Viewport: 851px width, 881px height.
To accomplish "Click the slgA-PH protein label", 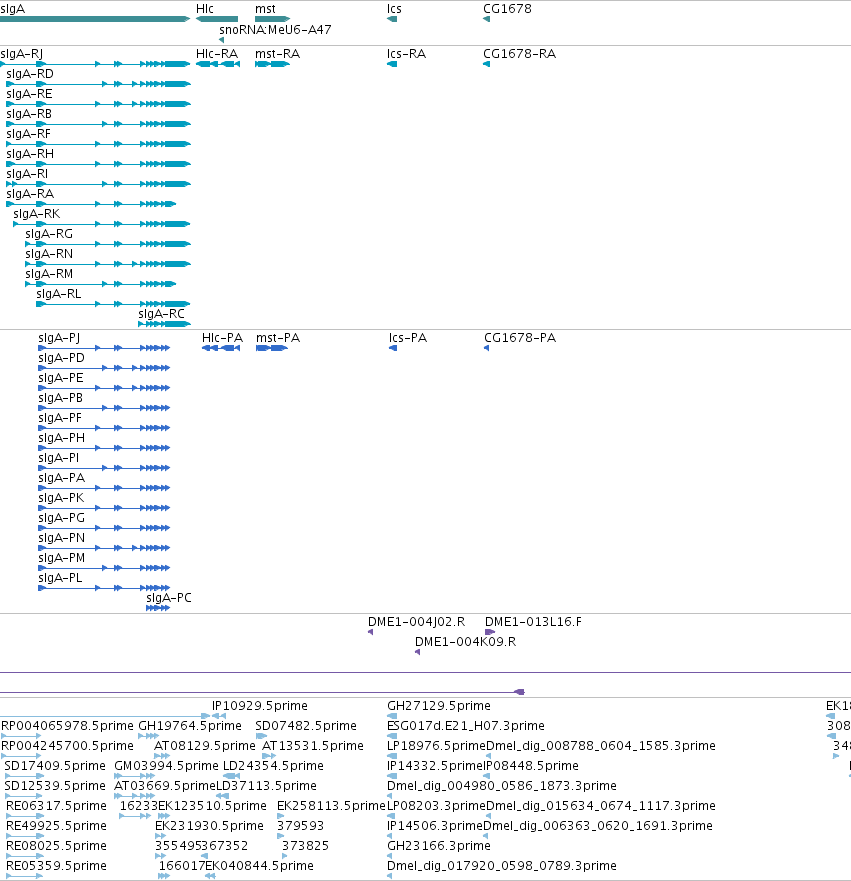I will [62, 438].
